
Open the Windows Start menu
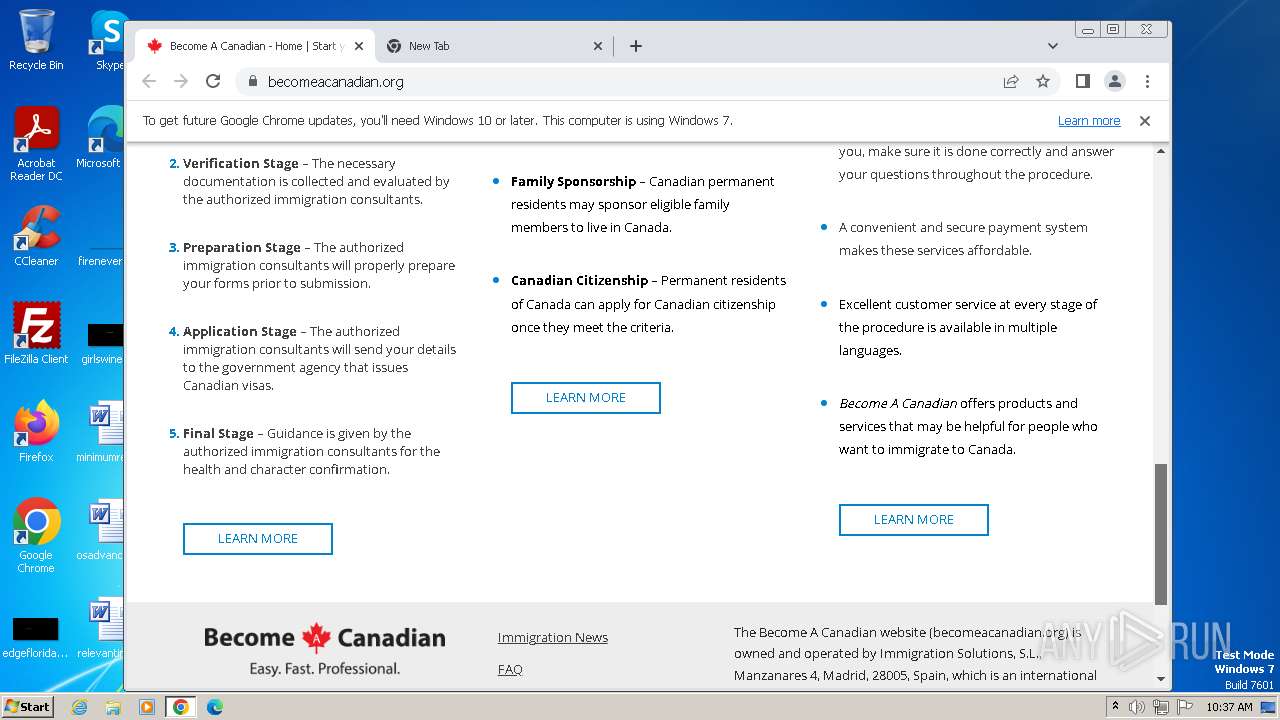[28, 706]
